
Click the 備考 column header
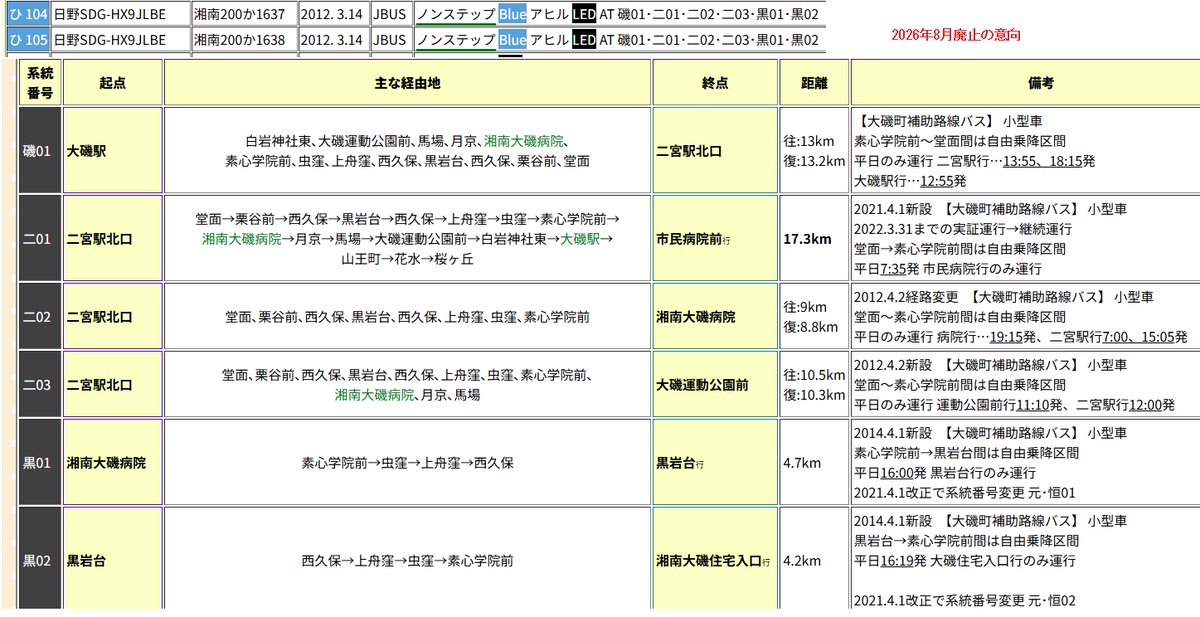[1025, 83]
